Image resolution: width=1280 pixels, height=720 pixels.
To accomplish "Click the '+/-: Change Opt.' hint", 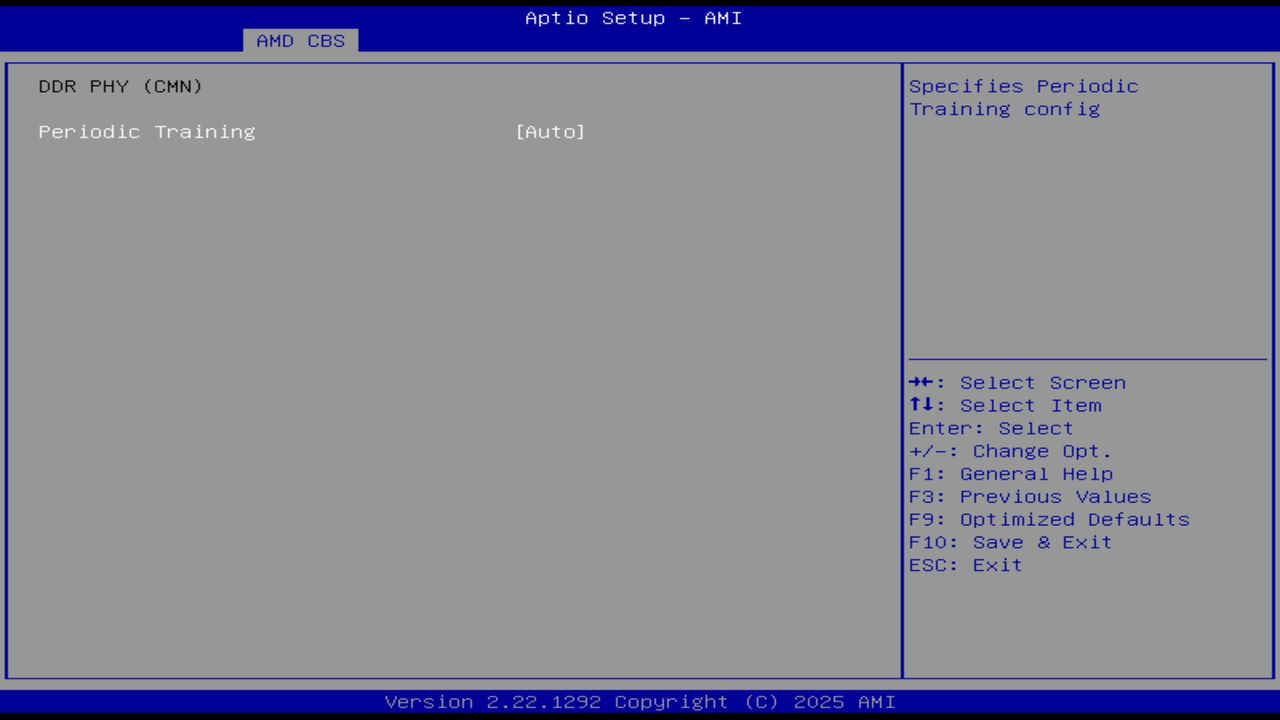I will [x=1011, y=452].
